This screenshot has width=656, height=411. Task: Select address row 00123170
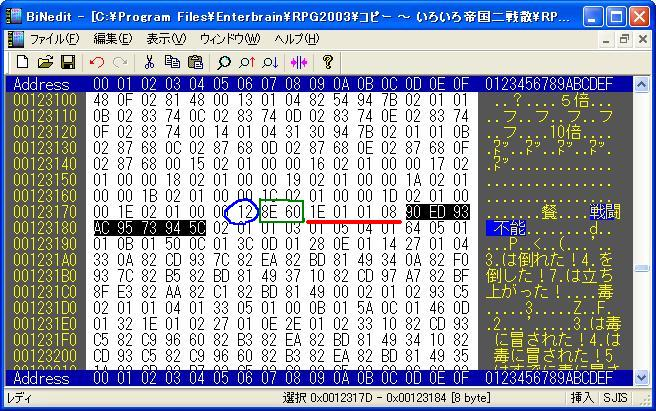click(x=45, y=212)
